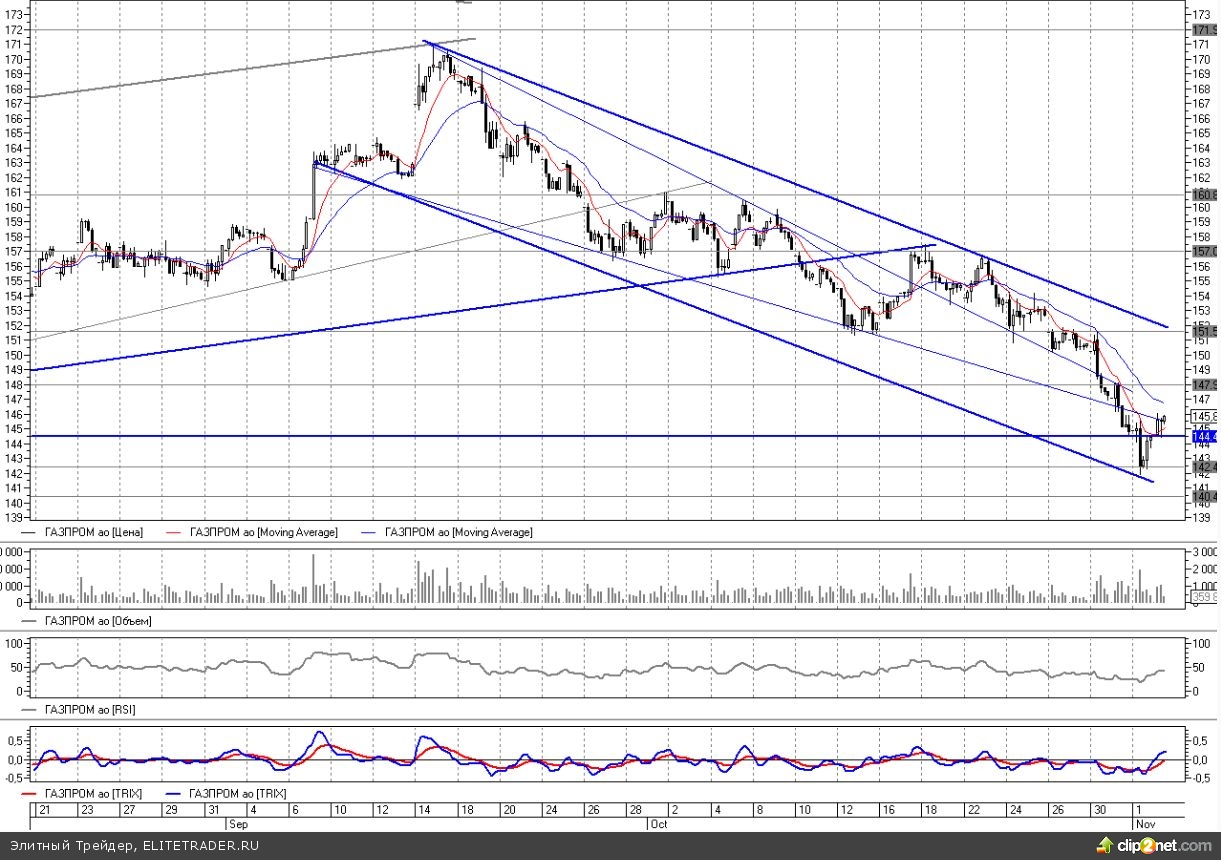Click the ГАЗПРОМ ао [RSI] legend label

pyautogui.click(x=89, y=710)
